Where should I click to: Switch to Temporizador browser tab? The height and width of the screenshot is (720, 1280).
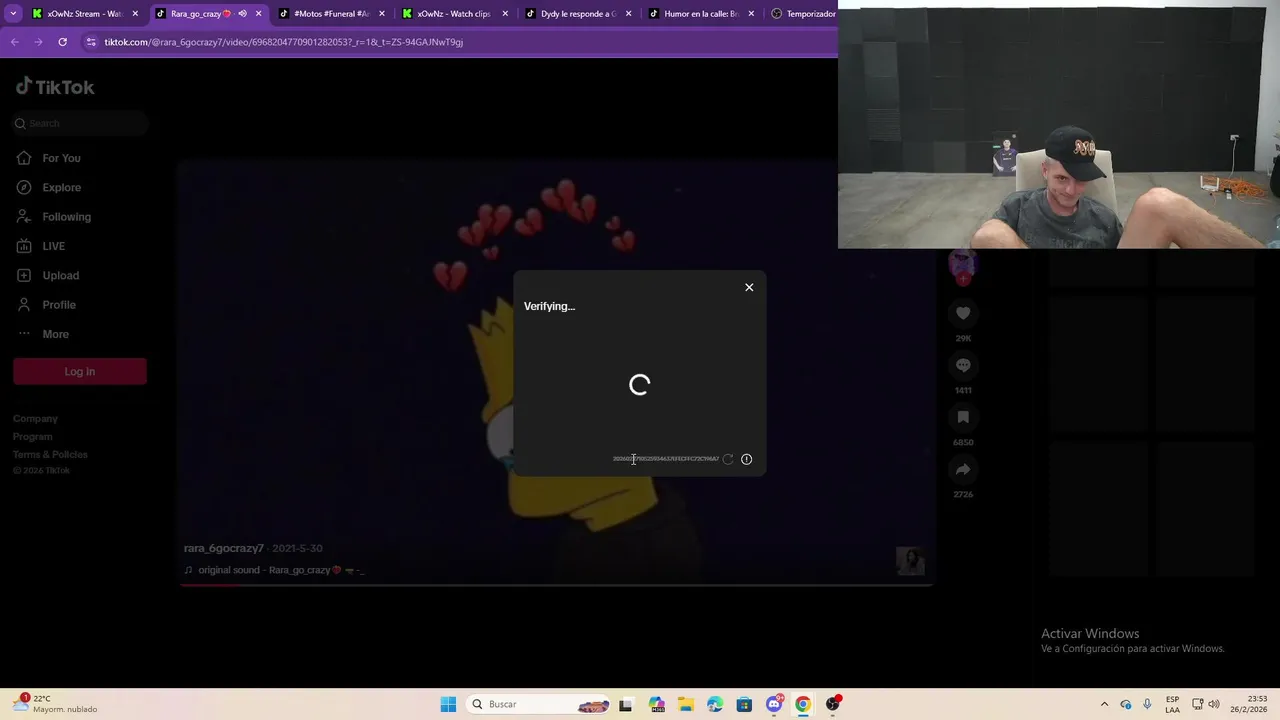[803, 14]
